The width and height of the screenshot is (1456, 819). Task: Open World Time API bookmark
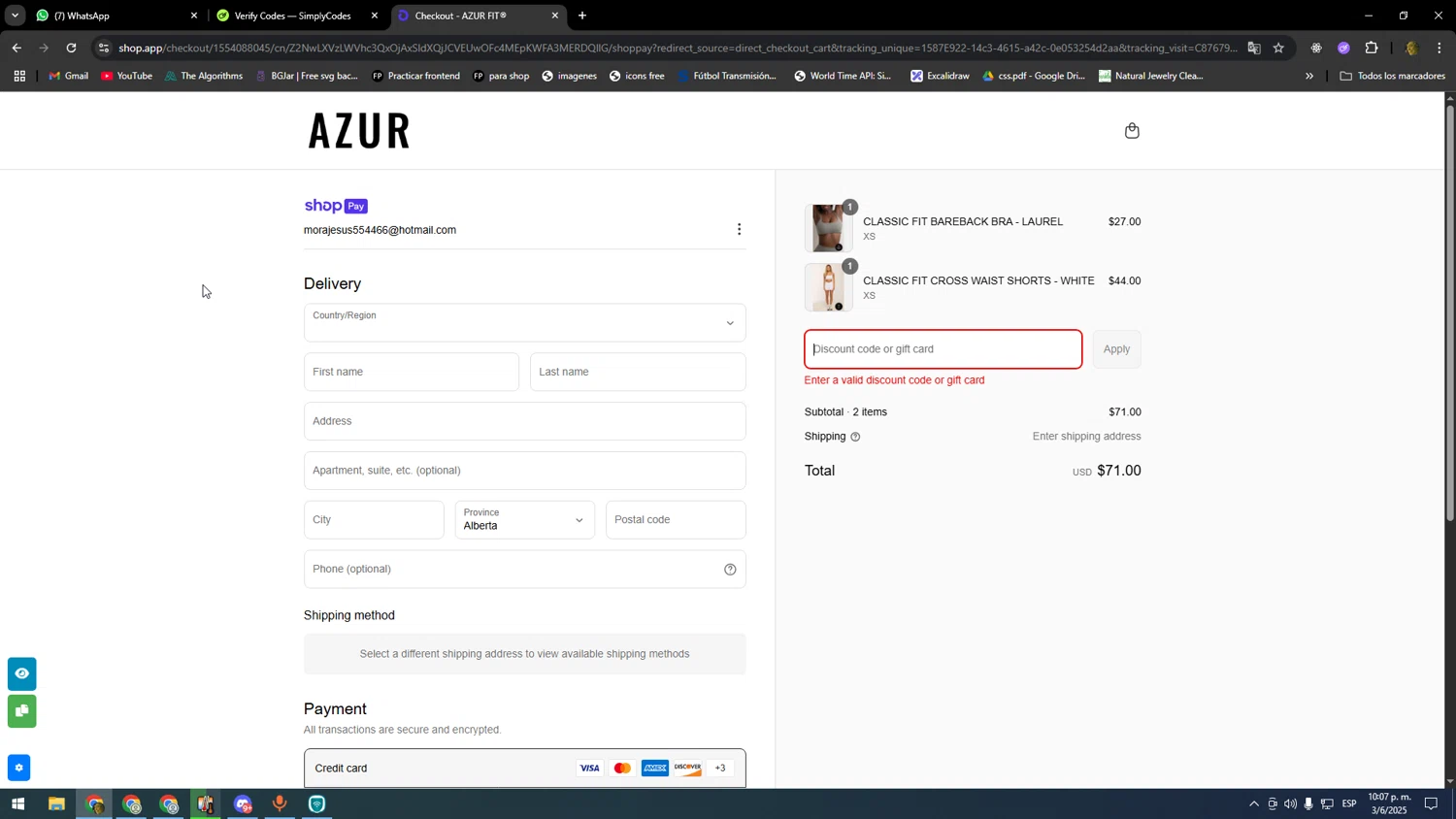click(x=843, y=76)
